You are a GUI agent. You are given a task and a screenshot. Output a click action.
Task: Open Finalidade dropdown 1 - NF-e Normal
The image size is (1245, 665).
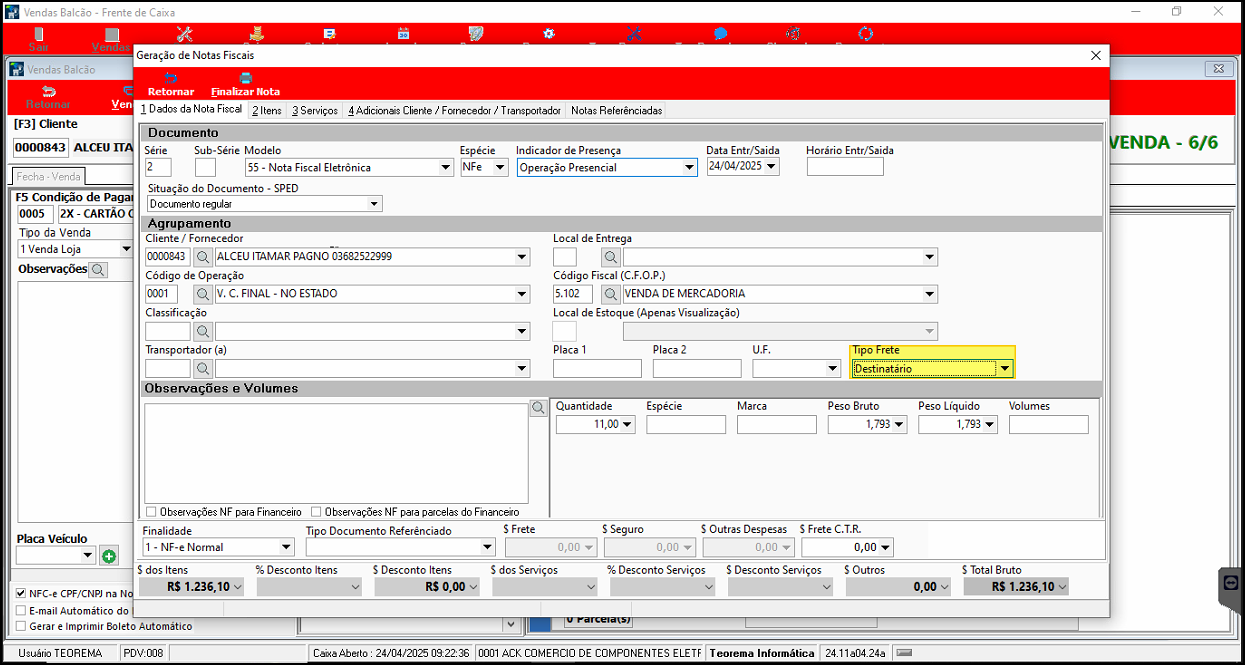point(286,547)
